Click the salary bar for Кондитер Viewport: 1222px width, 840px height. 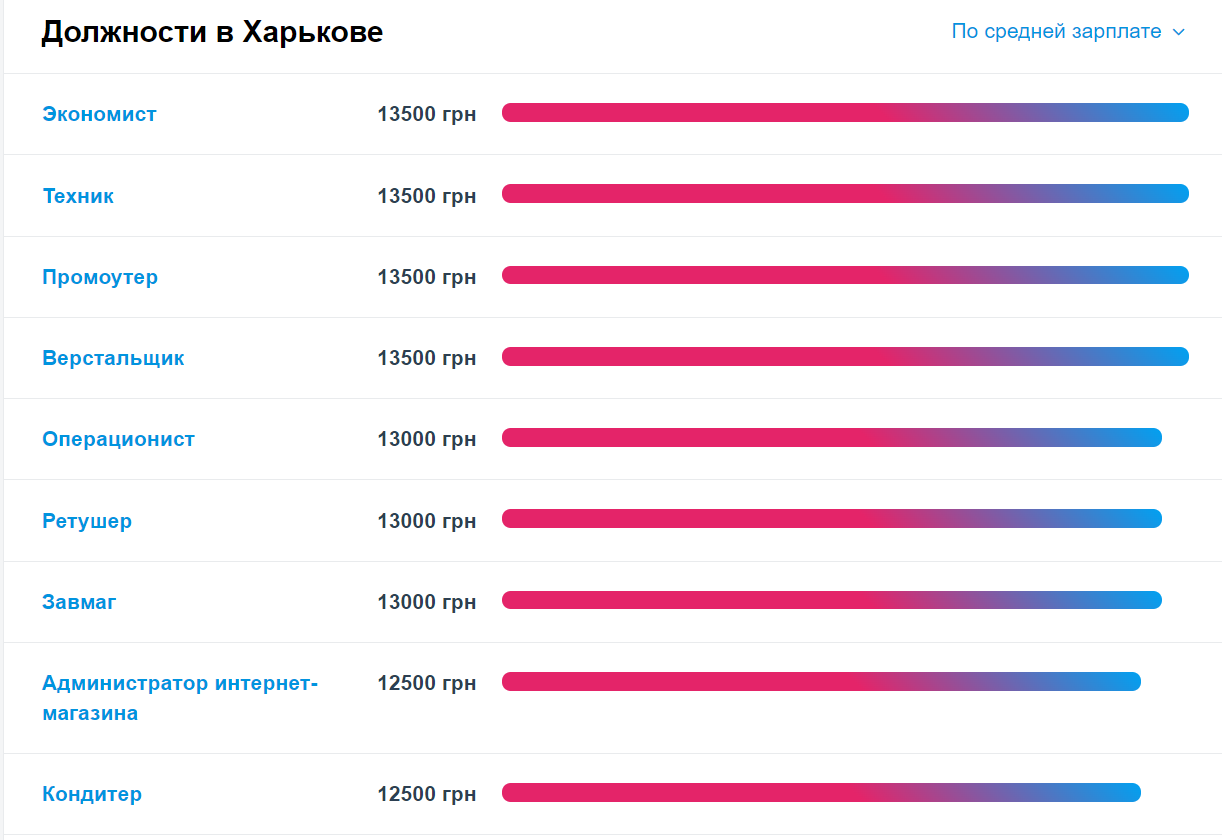[822, 792]
